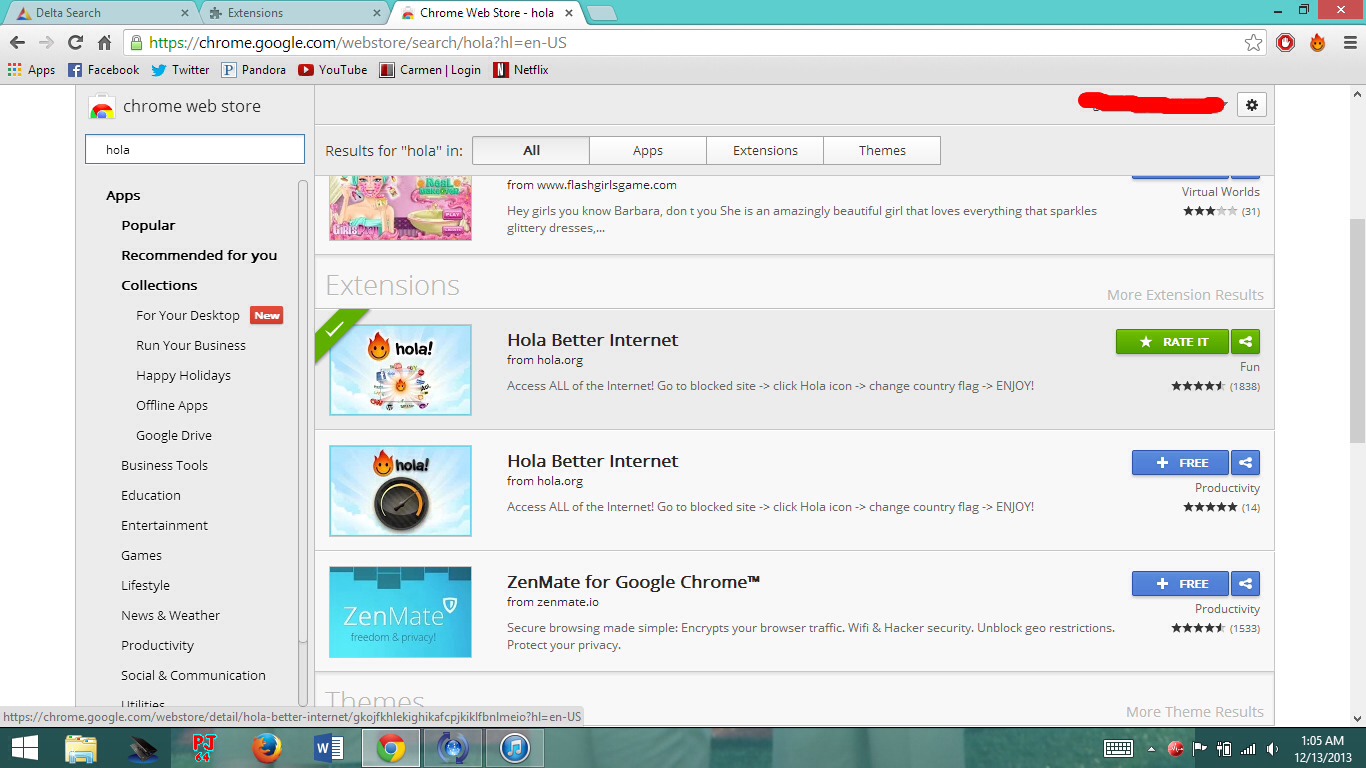Open the red stop-sign extension icon
1366x768 pixels.
[1286, 43]
